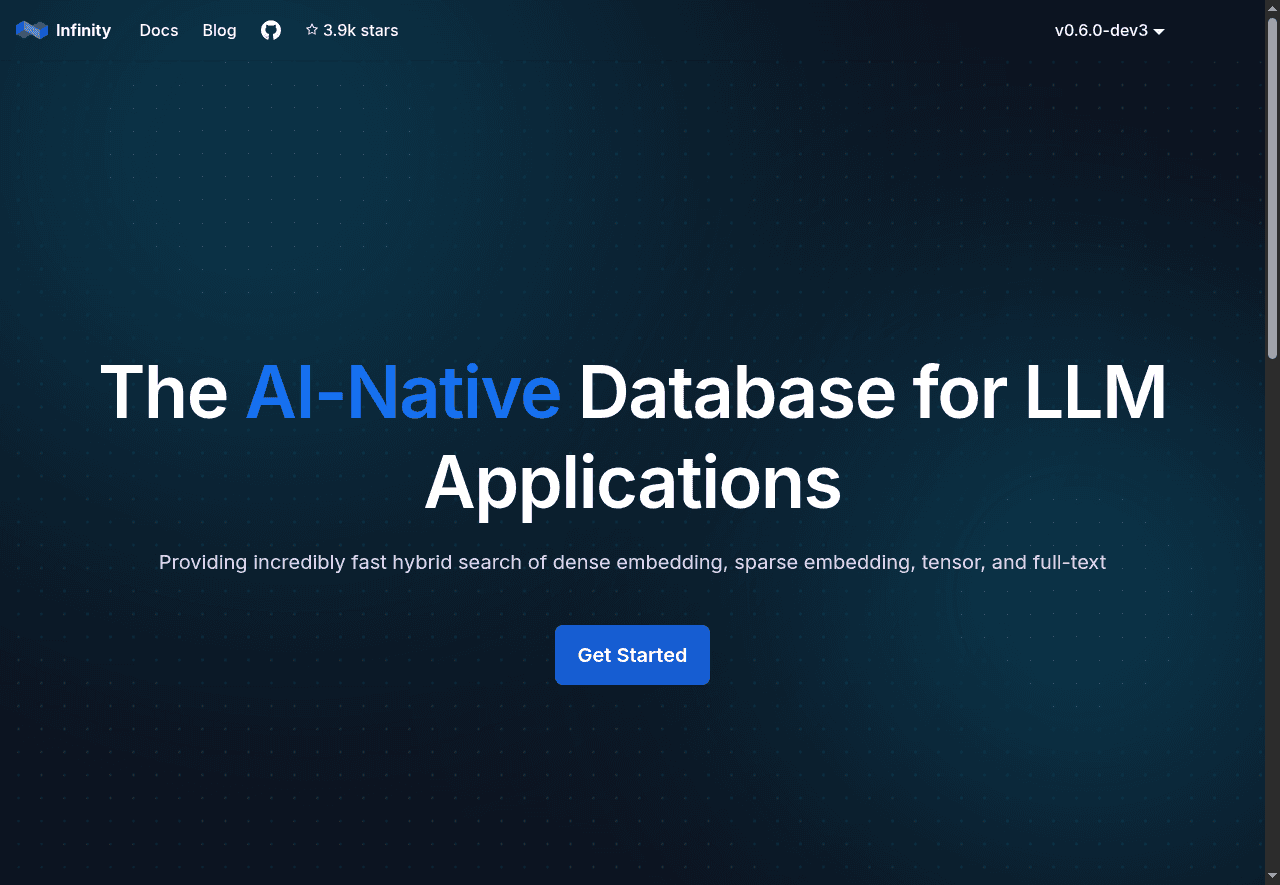
Task: Click the Infinity brand name text
Action: coord(83,31)
